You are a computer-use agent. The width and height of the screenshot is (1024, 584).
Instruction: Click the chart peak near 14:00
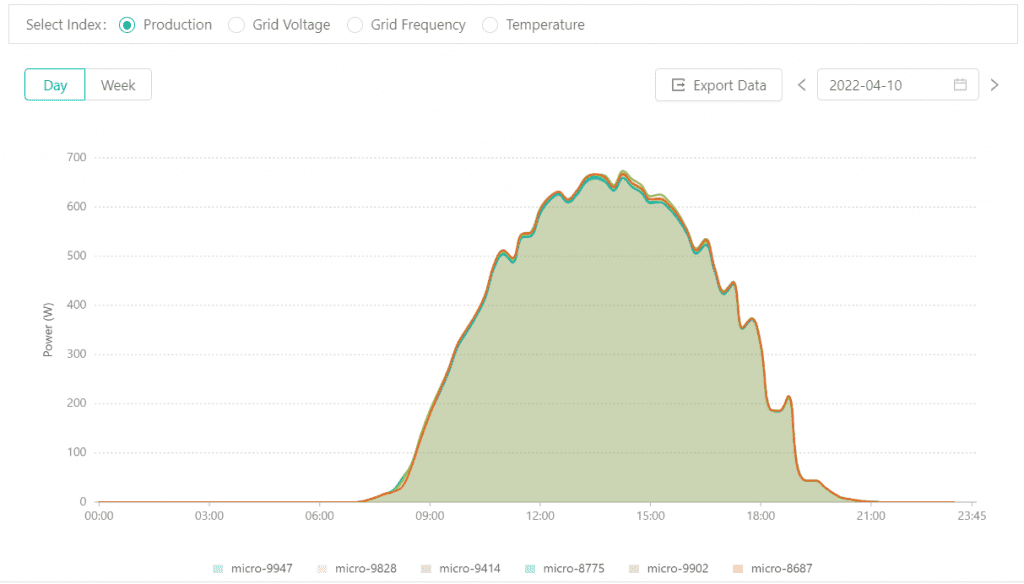tap(623, 172)
